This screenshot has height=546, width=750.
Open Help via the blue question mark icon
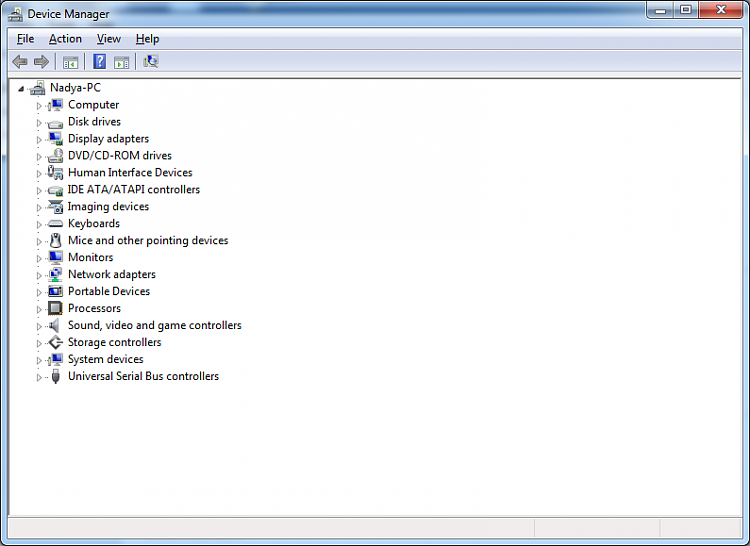pos(99,62)
